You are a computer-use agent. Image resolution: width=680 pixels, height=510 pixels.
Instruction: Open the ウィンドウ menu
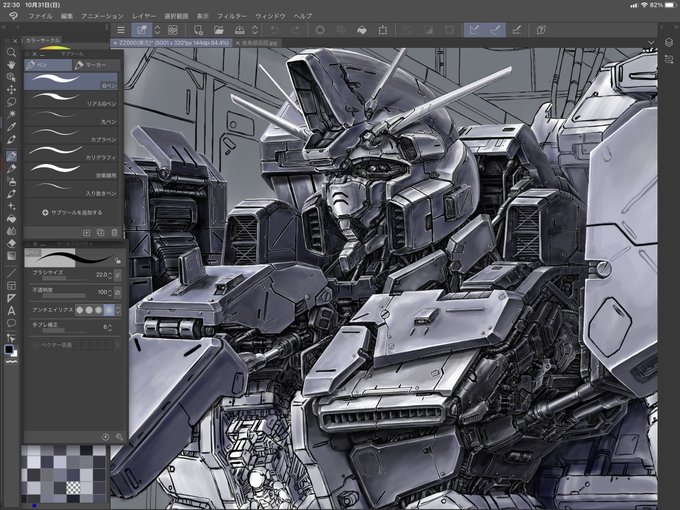270,16
